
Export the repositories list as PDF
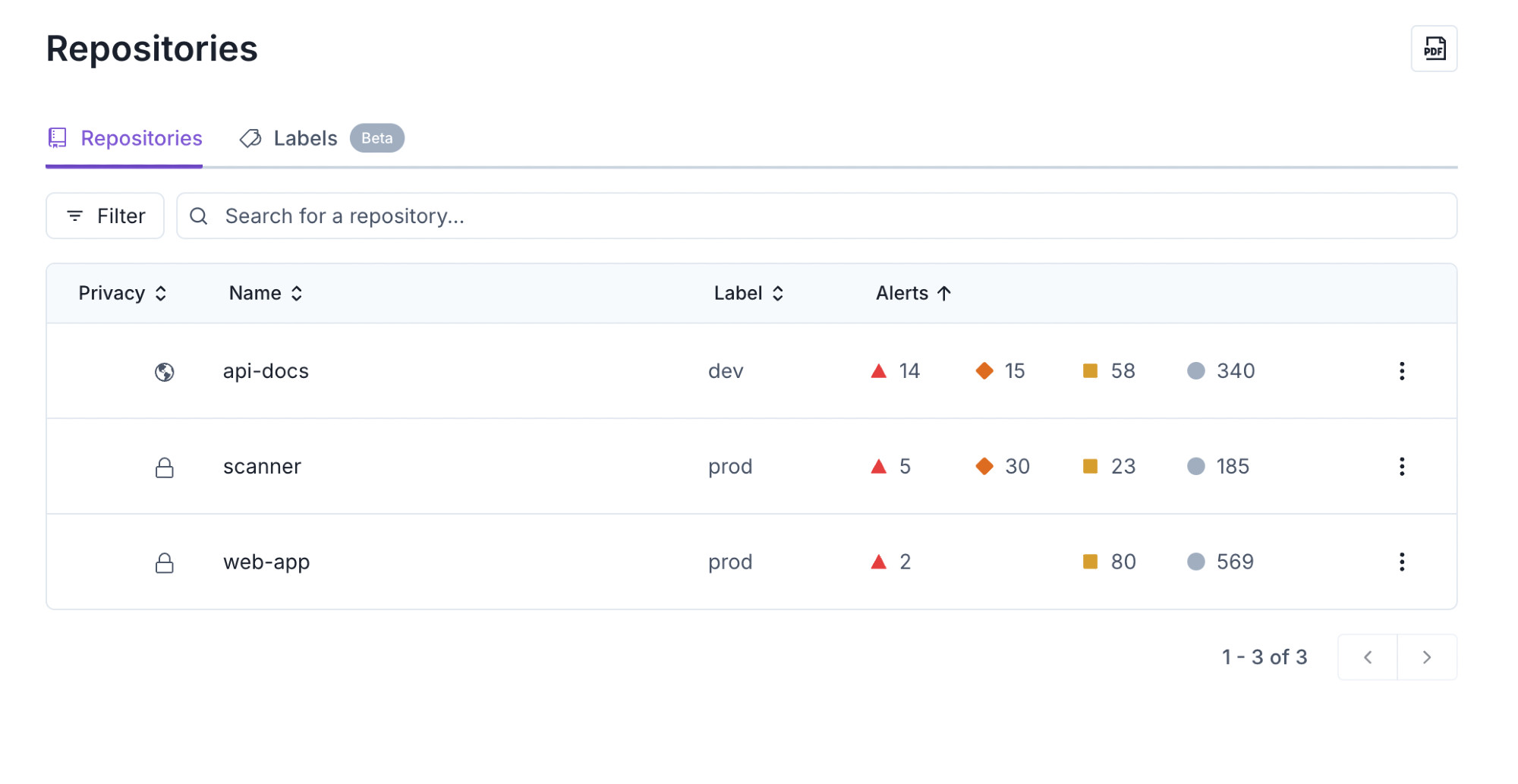pos(1434,49)
